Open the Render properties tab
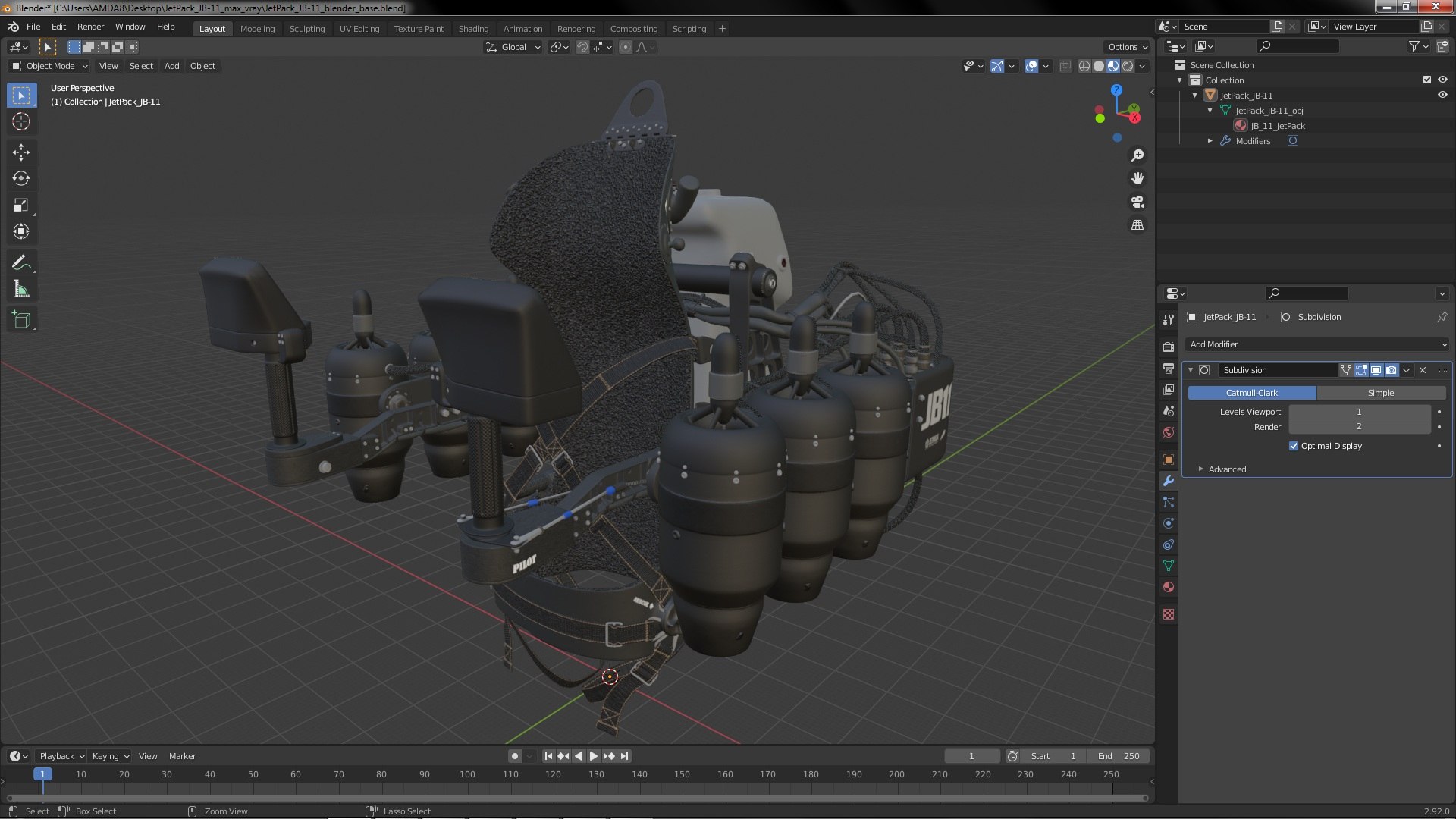 (1168, 347)
